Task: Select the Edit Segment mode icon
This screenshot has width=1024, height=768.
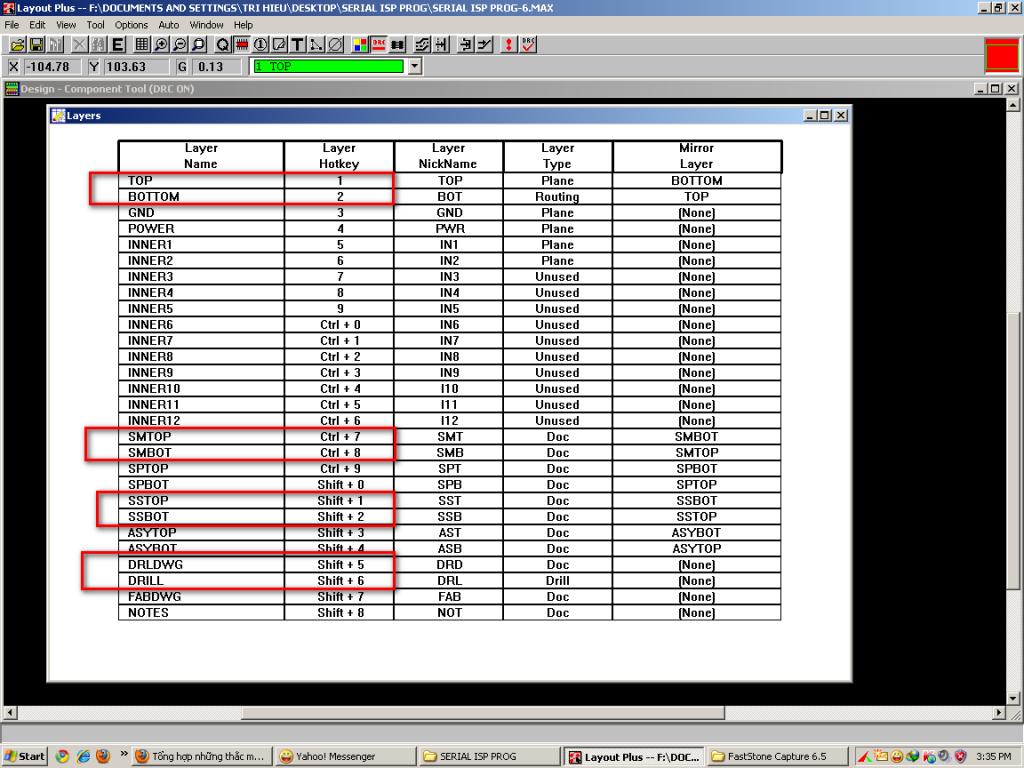Action: (x=466, y=44)
